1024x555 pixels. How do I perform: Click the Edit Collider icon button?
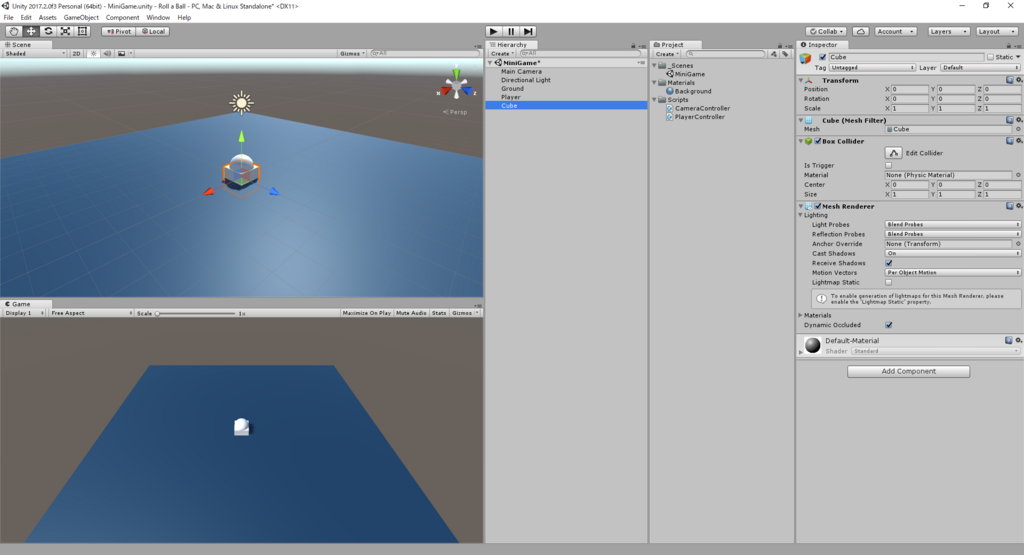(x=893, y=153)
